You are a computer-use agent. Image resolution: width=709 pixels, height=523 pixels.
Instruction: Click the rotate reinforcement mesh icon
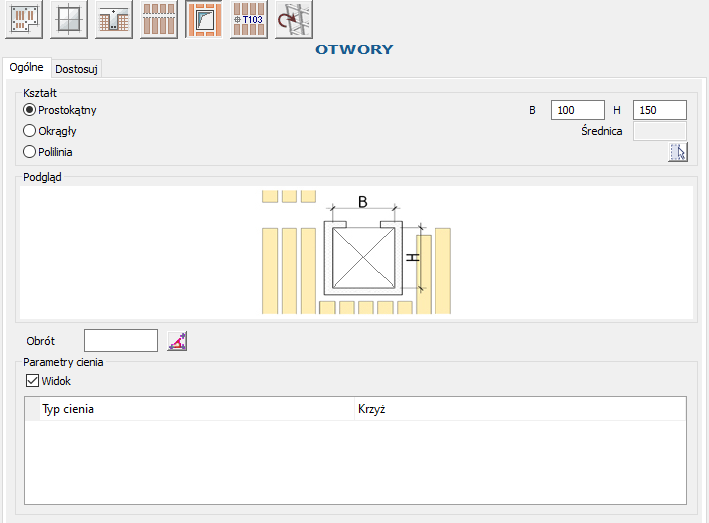click(294, 19)
